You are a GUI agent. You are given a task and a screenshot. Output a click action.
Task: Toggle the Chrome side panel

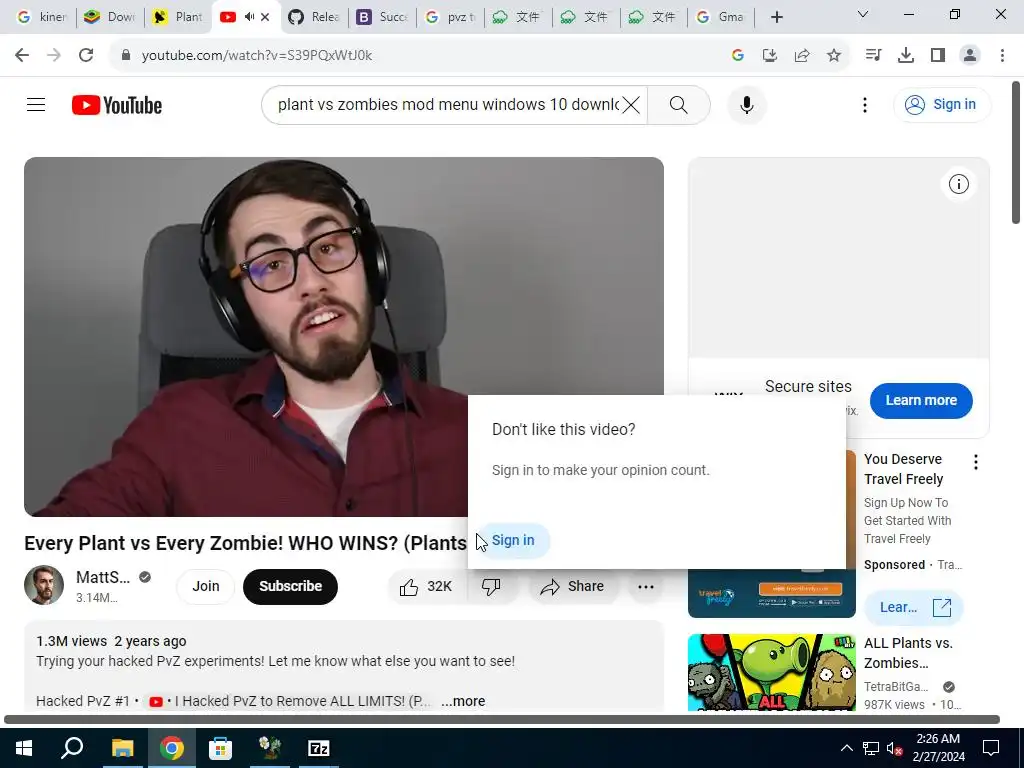tap(938, 55)
